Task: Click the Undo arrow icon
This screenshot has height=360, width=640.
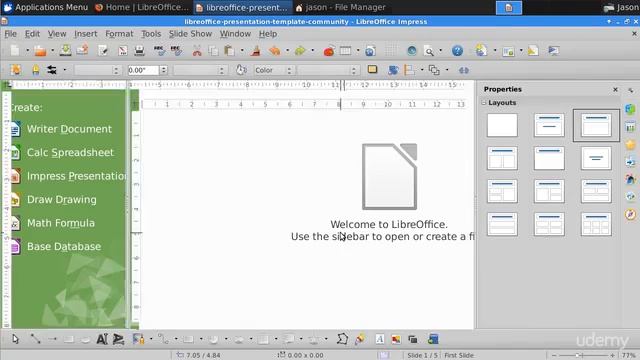Action: click(x=275, y=51)
